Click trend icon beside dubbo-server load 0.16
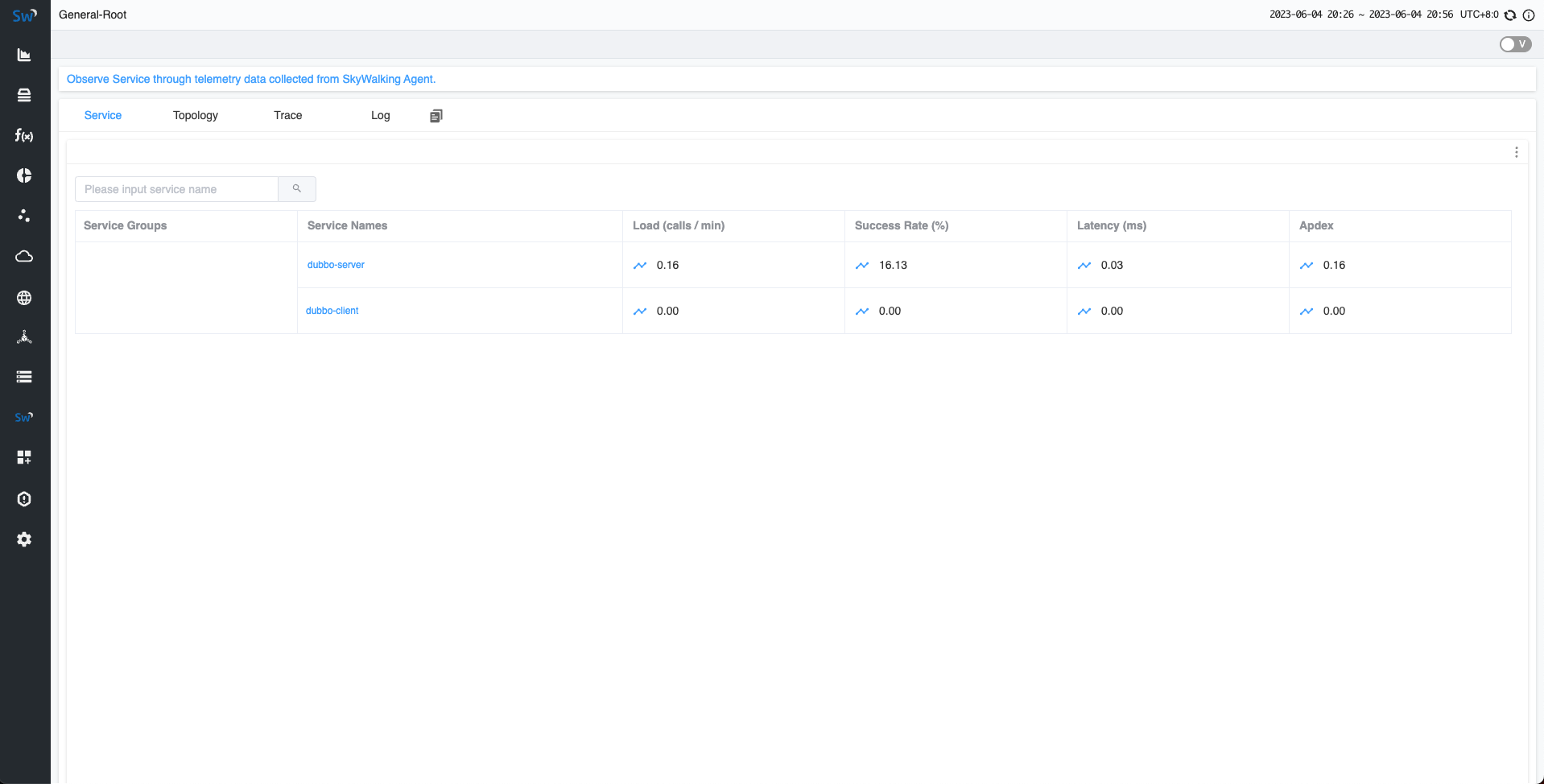 [x=640, y=265]
